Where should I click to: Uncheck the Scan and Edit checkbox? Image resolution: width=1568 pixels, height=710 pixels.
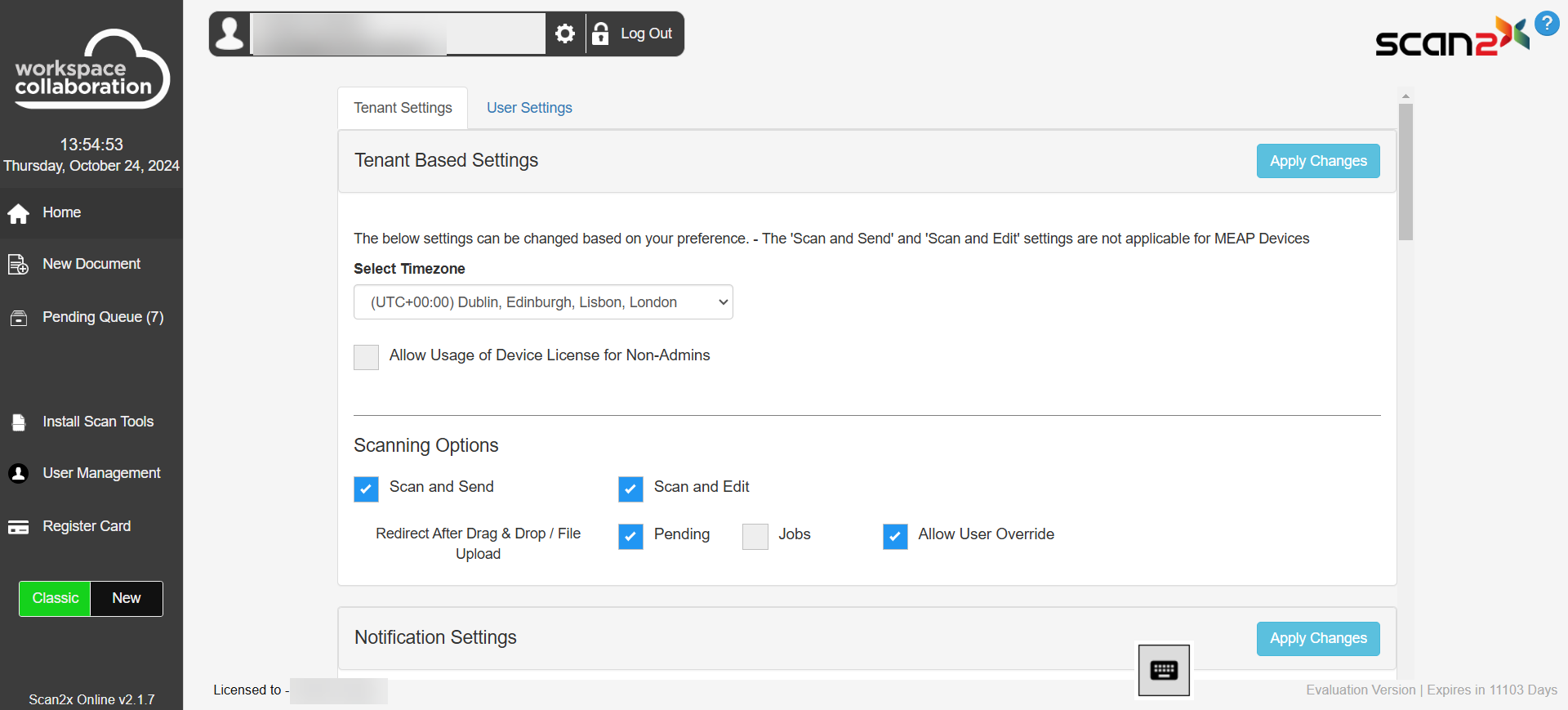click(630, 489)
